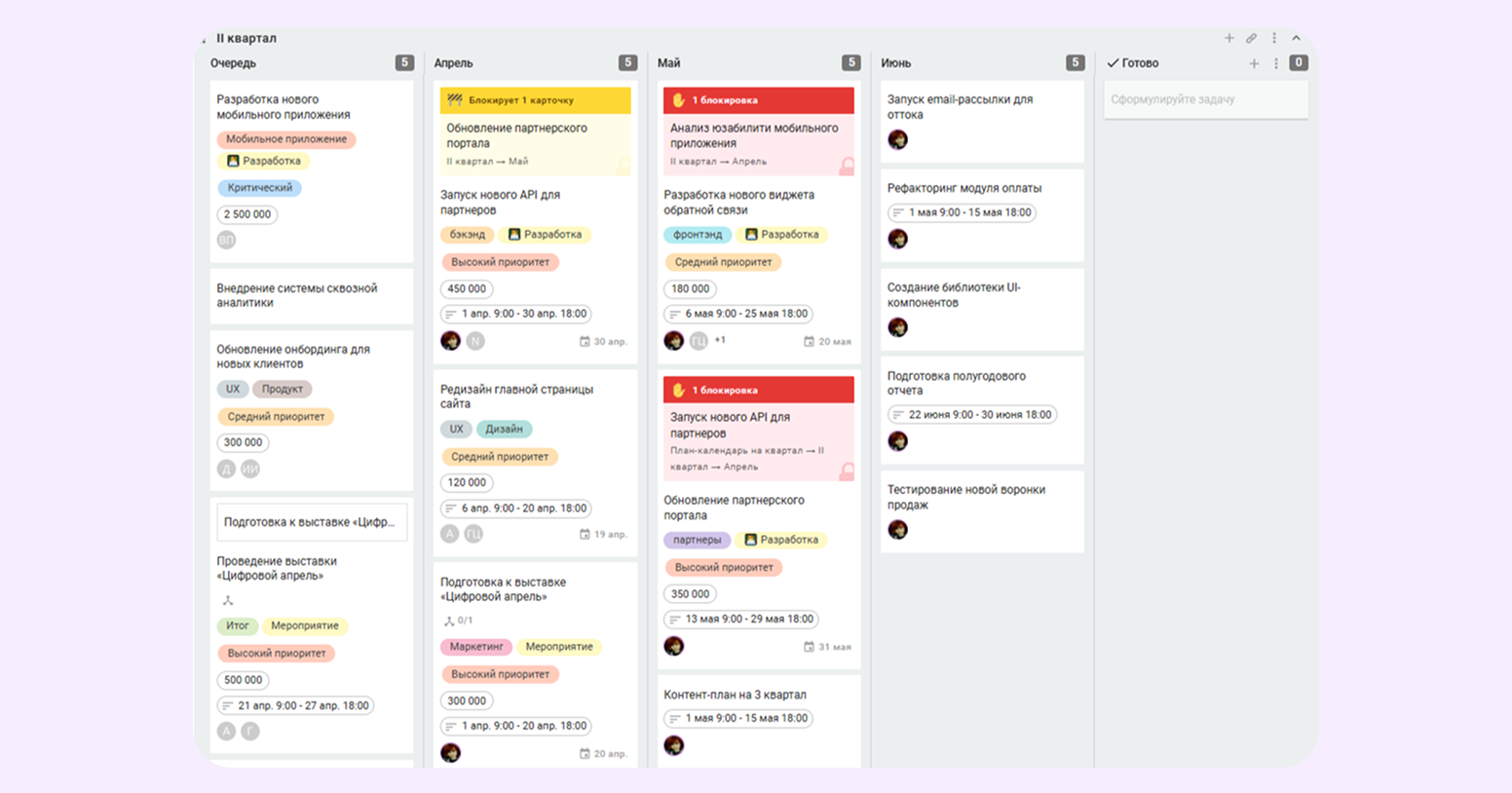Open the Блокирует 1 карточку yellow banner
1512x793 pixels.
pos(535,100)
